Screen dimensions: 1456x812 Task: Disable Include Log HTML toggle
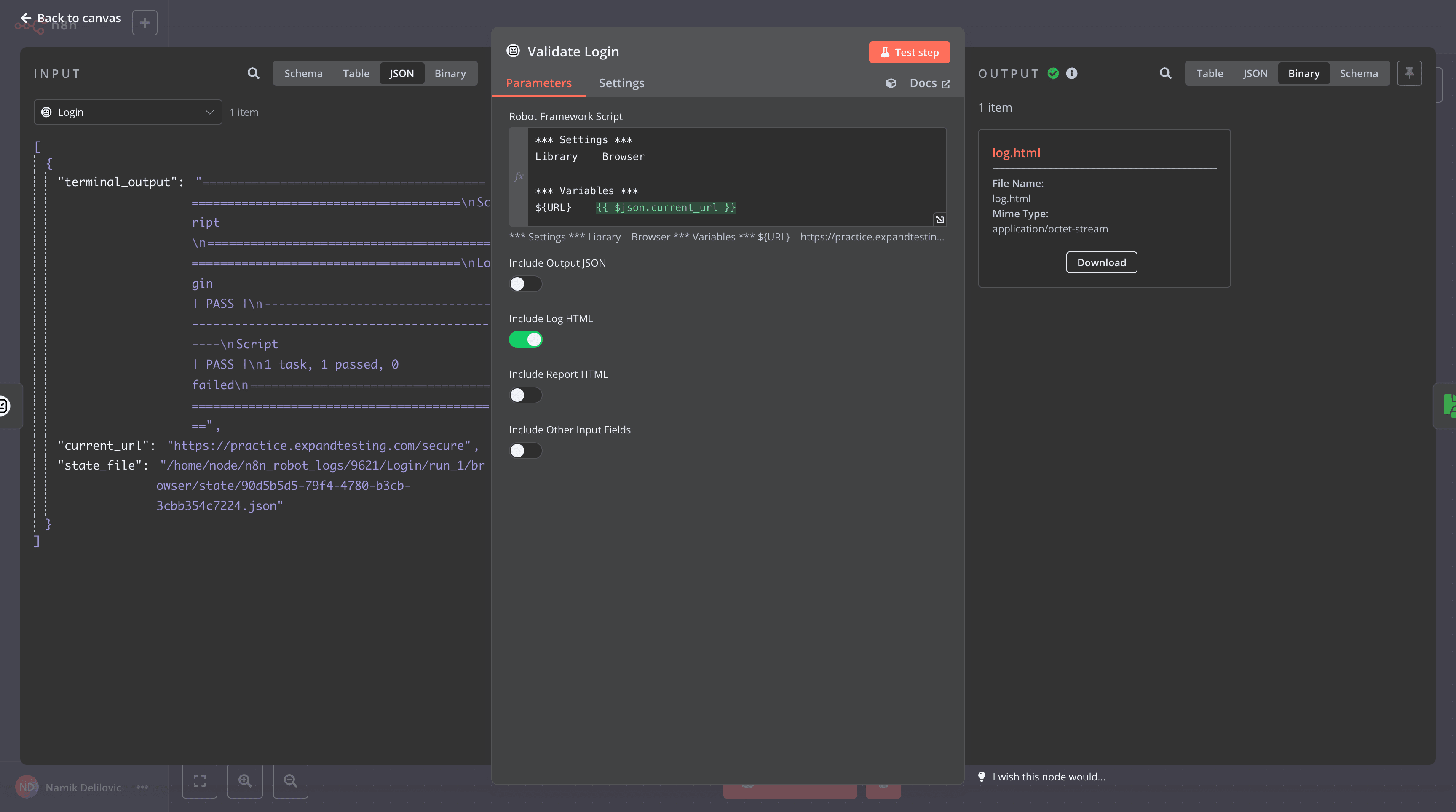525,339
